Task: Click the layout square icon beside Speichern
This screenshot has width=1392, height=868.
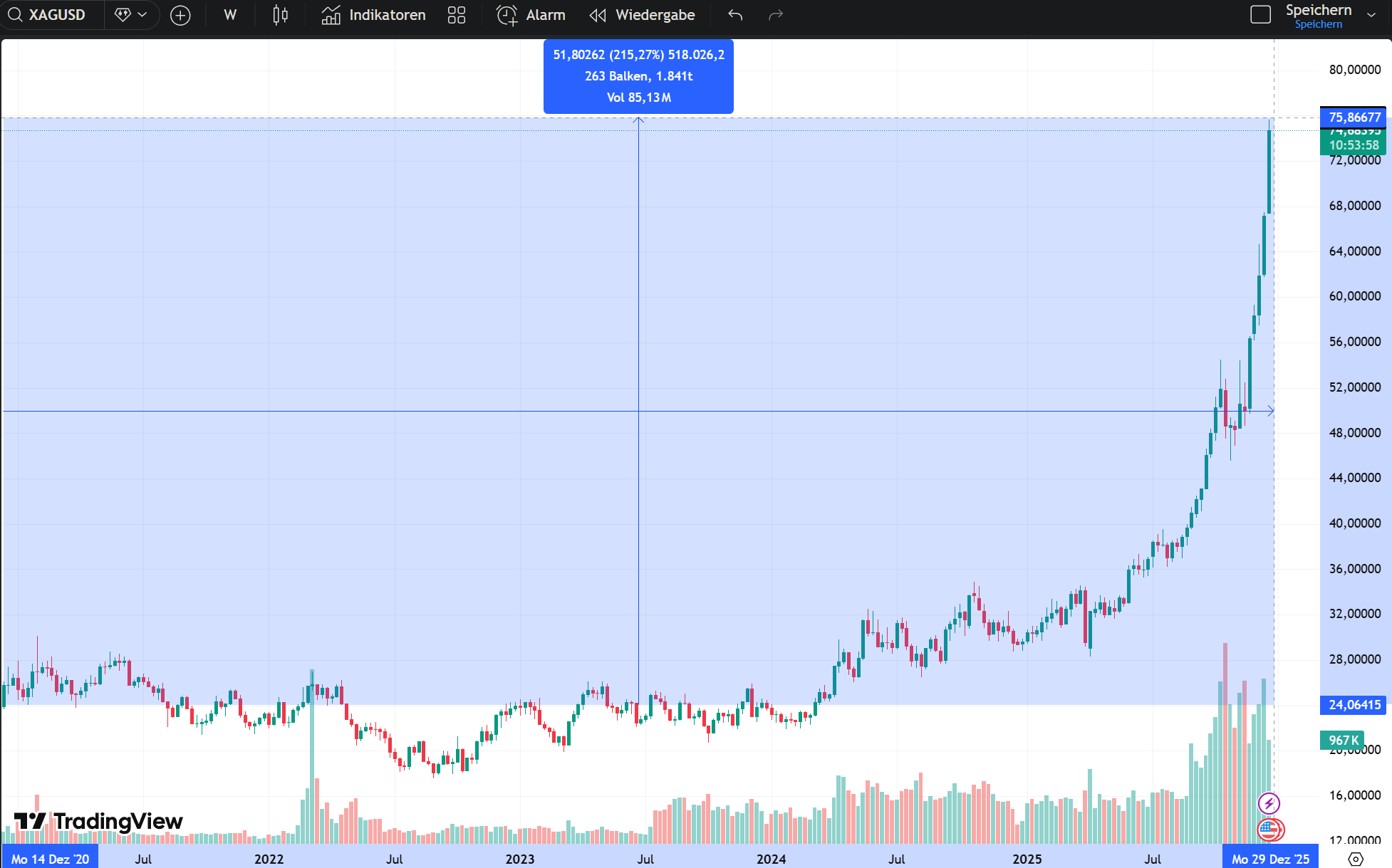Action: pos(1260,15)
